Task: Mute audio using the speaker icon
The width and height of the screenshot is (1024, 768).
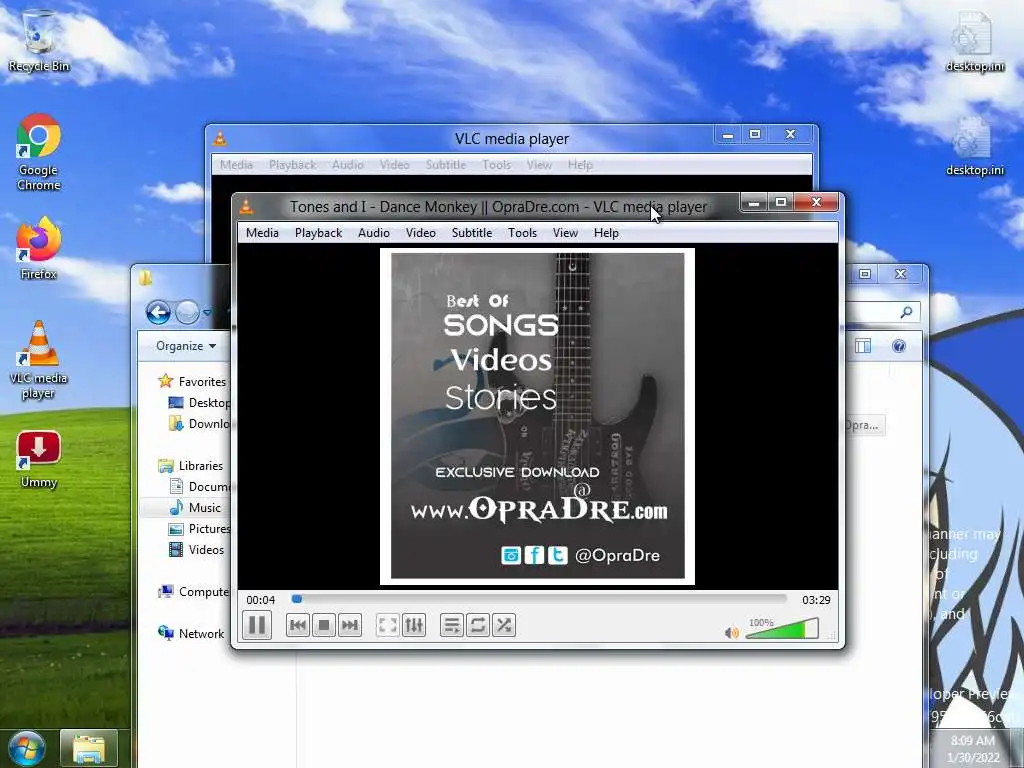Action: pos(731,632)
